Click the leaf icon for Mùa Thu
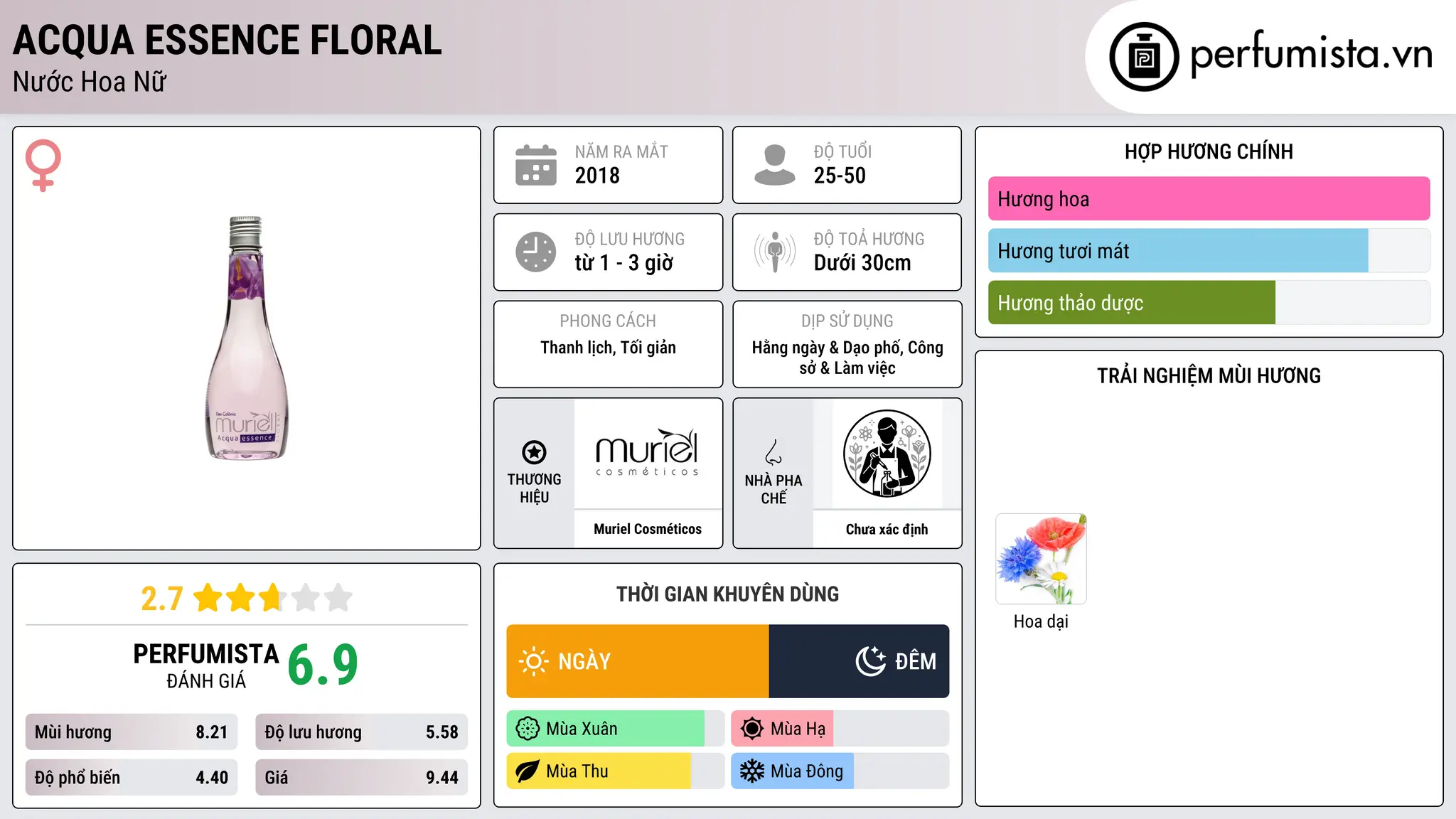Screen dimensions: 1456x819 click(528, 771)
